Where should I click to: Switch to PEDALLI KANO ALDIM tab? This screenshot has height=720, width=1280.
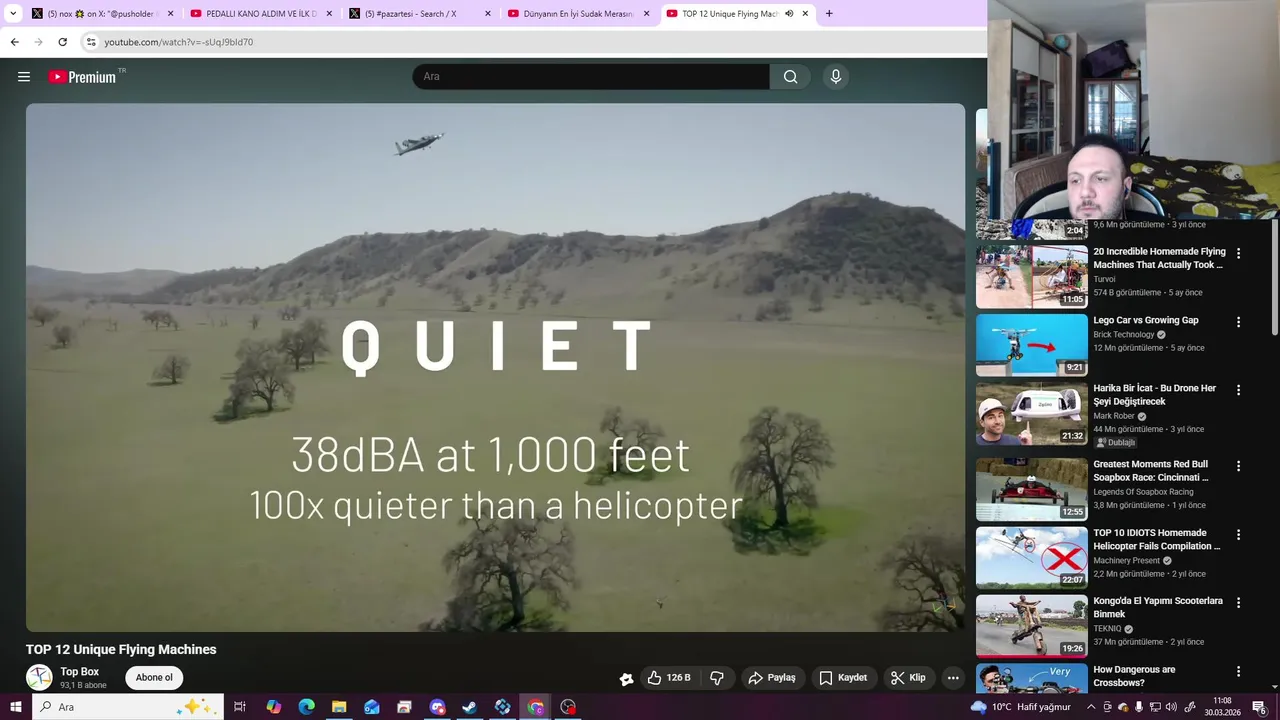pyautogui.click(x=260, y=14)
